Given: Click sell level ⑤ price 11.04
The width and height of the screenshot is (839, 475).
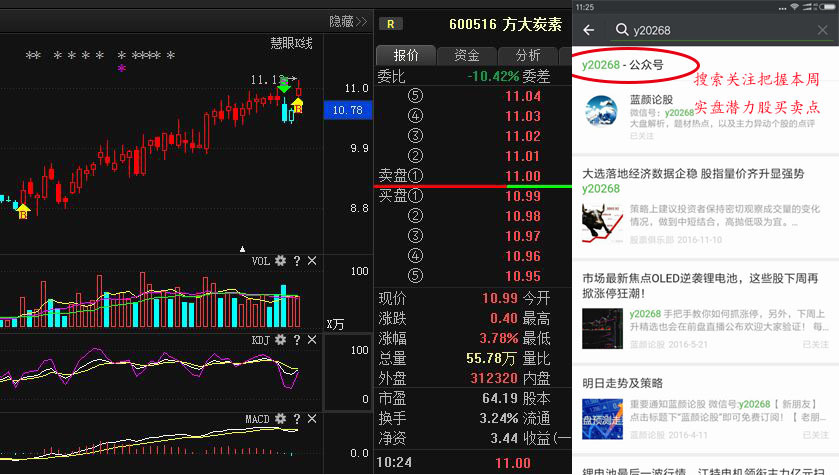Looking at the screenshot, I should [x=523, y=96].
